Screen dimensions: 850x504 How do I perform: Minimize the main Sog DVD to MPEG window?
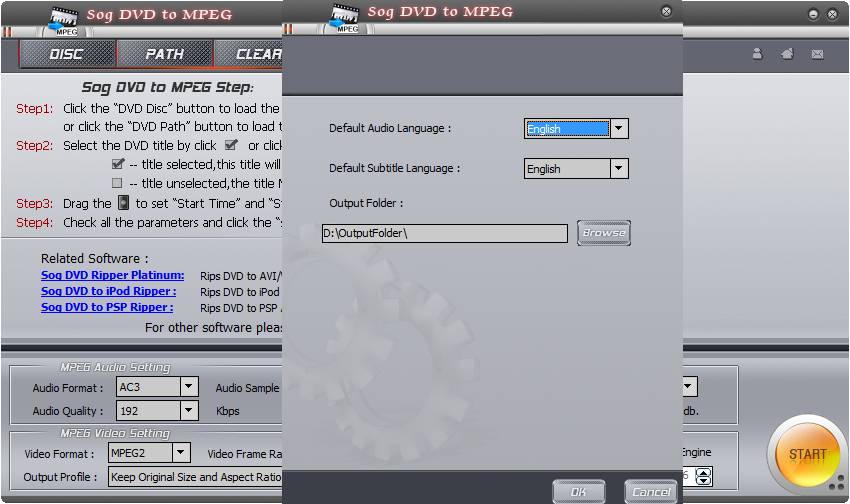click(x=813, y=15)
